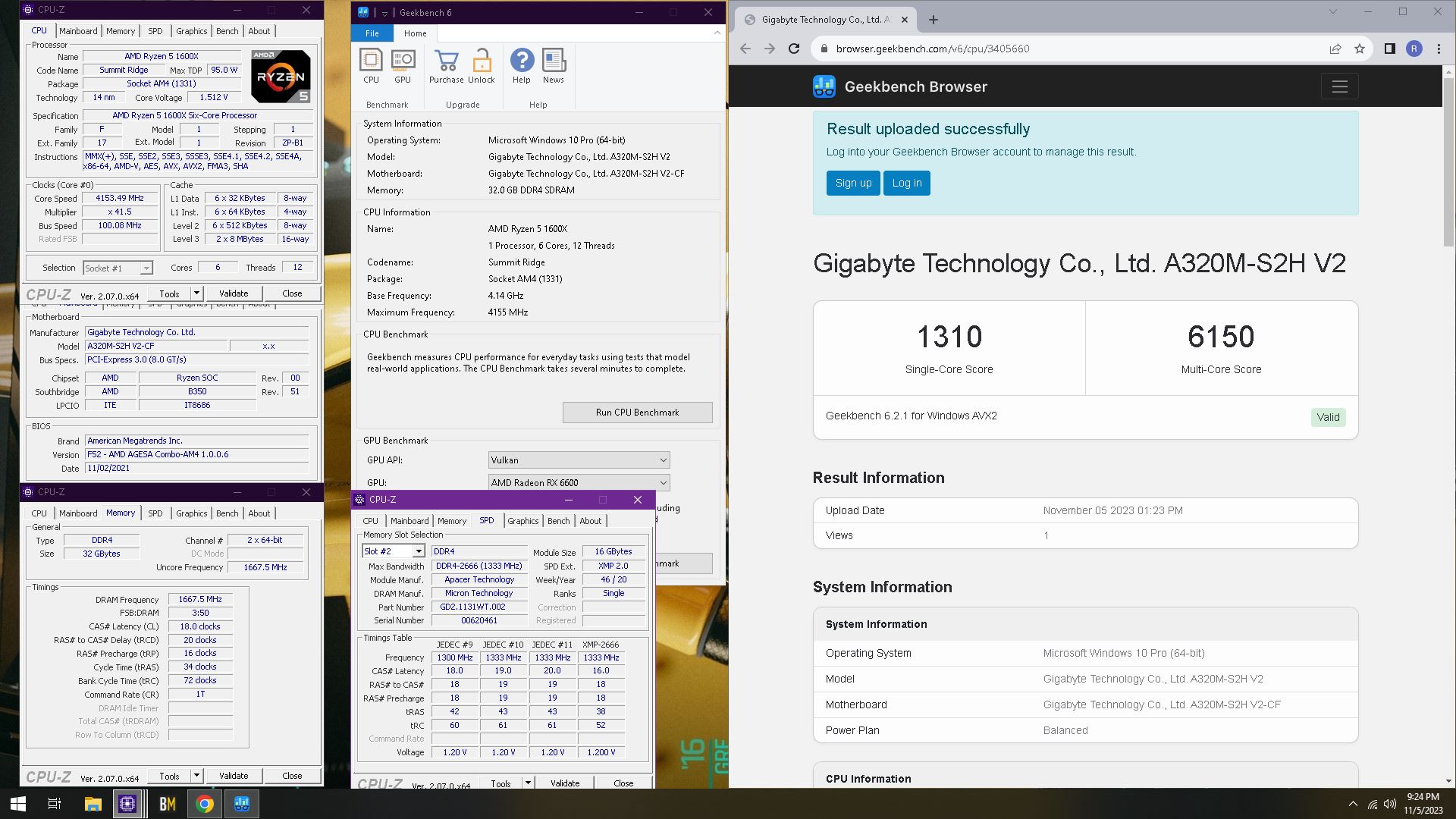Click the AMD Ryzen 5 1600X name field

coord(162,56)
